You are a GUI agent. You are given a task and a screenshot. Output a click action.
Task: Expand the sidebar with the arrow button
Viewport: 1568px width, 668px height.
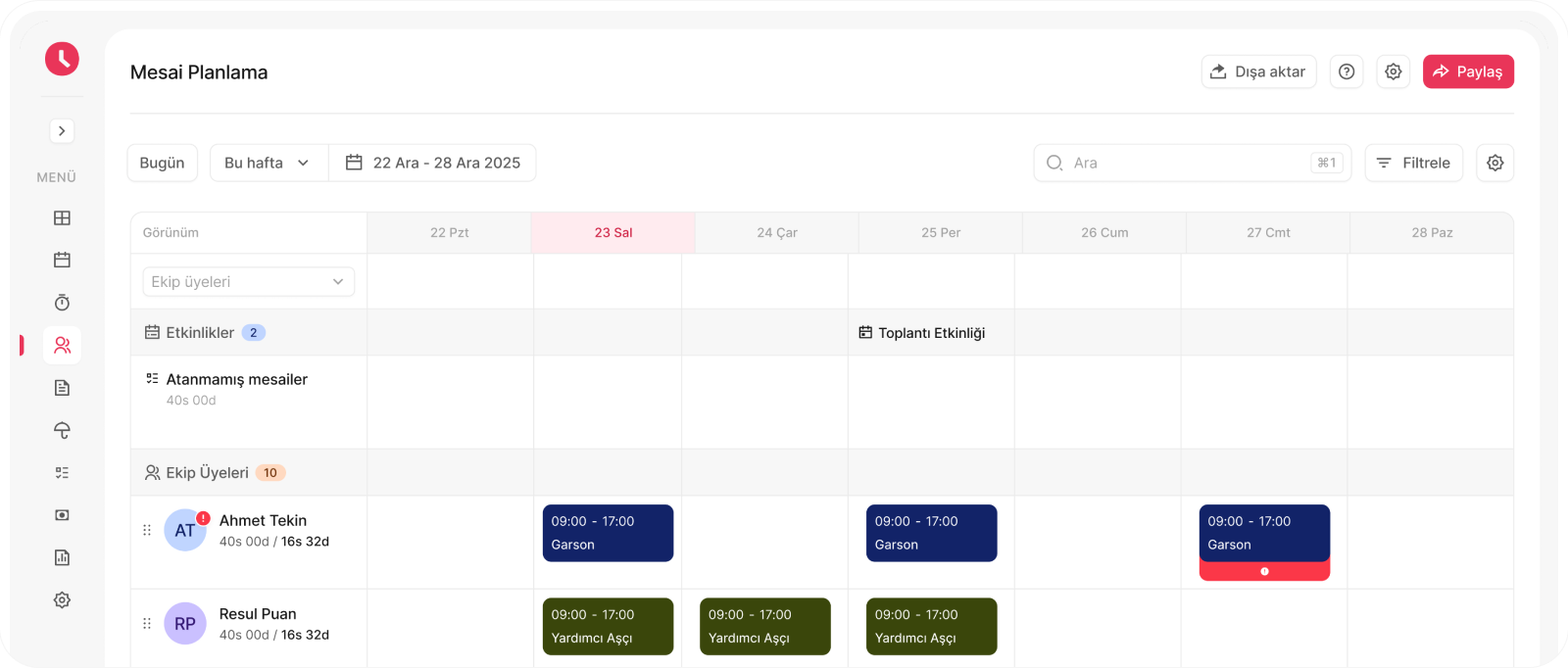(62, 131)
